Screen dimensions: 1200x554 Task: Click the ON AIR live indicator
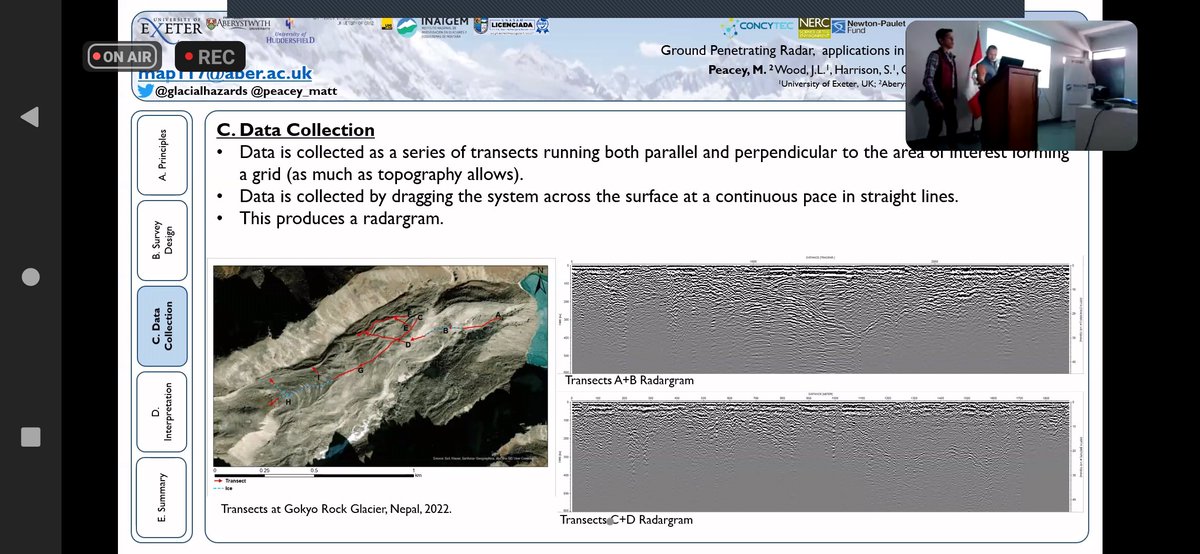[121, 57]
